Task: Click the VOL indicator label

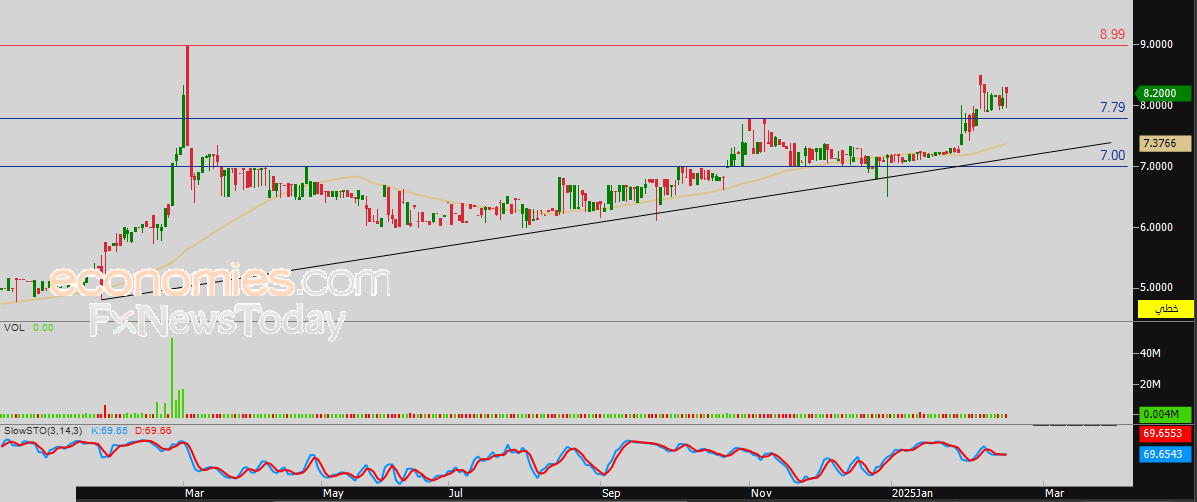Action: tap(13, 328)
